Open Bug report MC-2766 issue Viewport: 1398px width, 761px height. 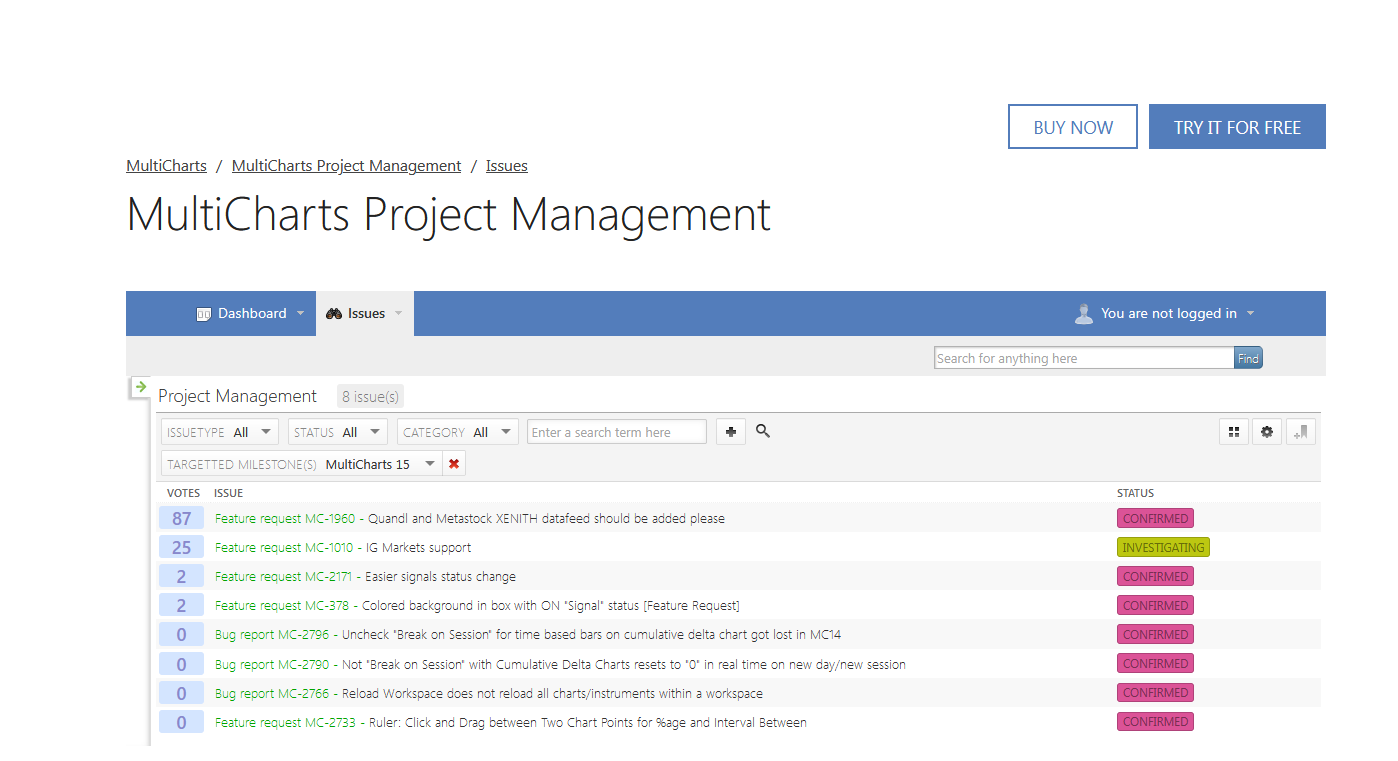pos(489,694)
